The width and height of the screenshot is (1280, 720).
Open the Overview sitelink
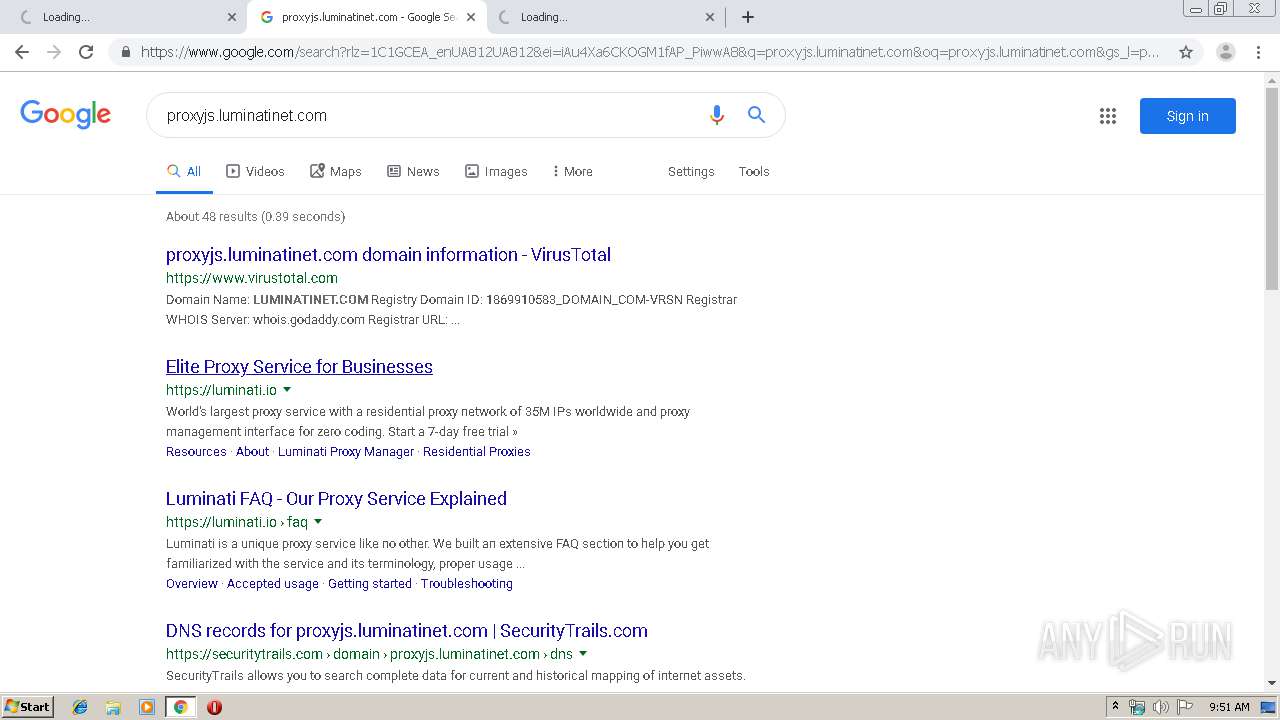[191, 583]
